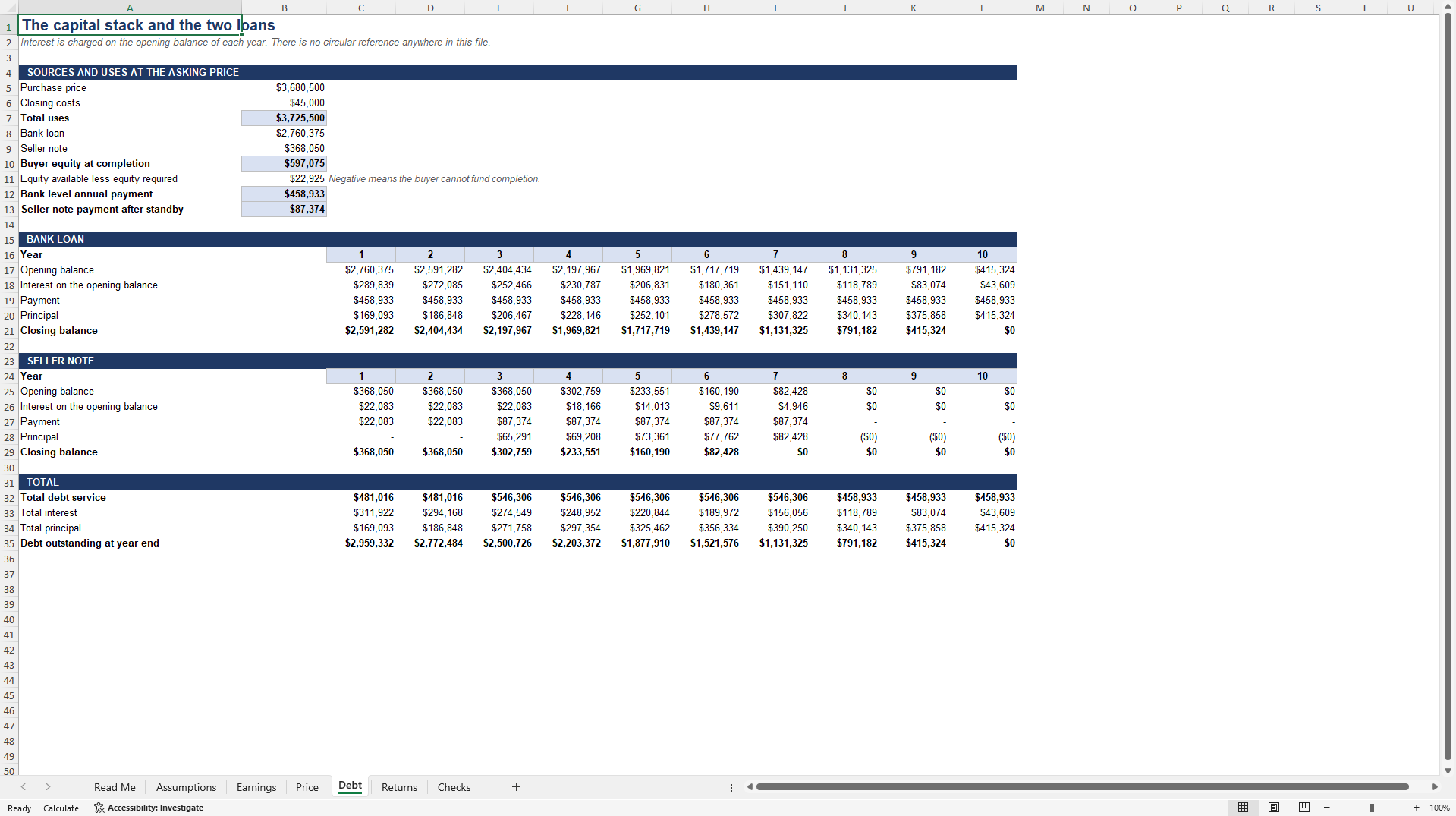Screen dimensions: 1456x816
Task: Click the zoom out minus button
Action: (1326, 808)
